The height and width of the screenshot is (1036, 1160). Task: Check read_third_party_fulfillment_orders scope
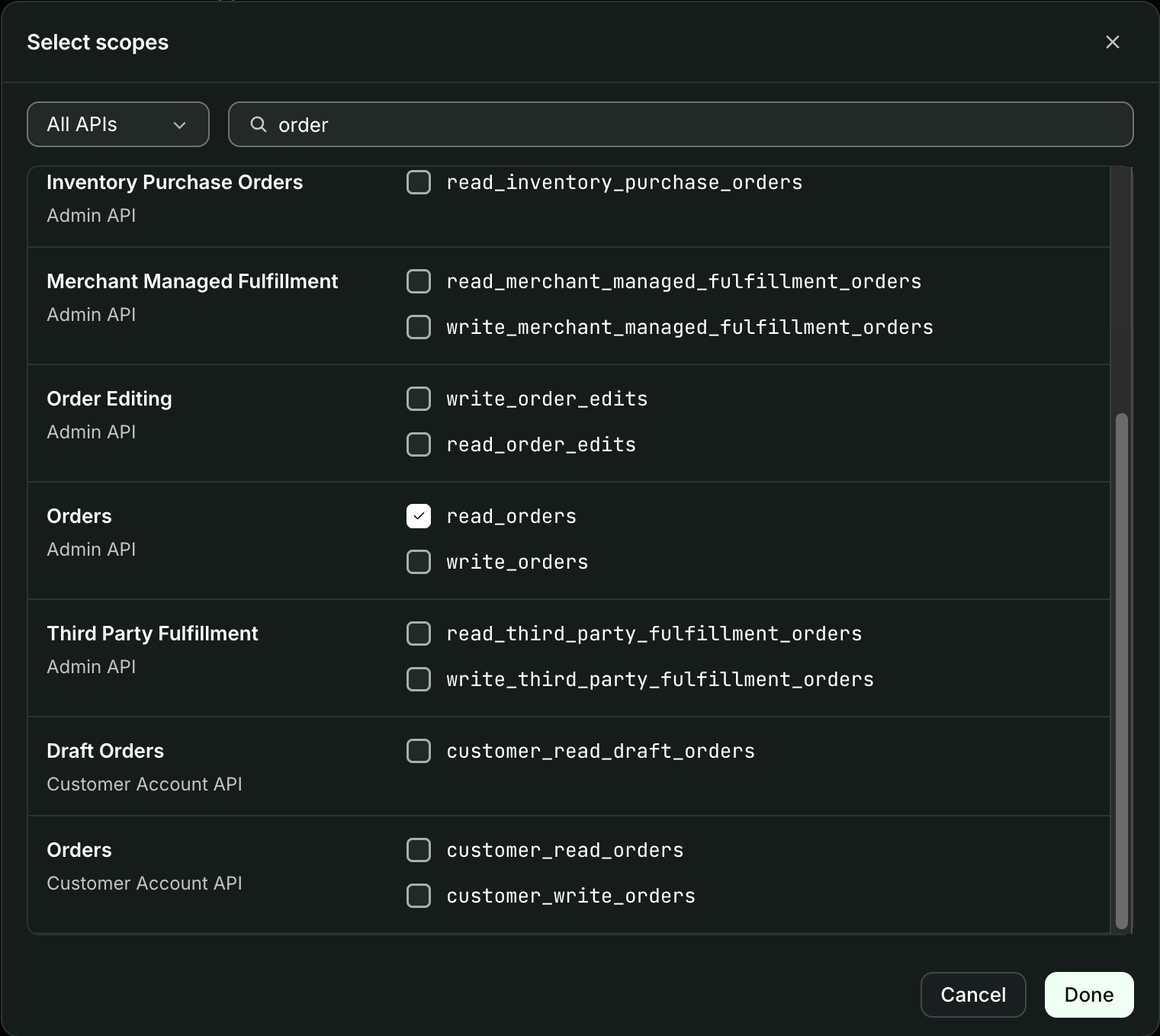tap(419, 633)
